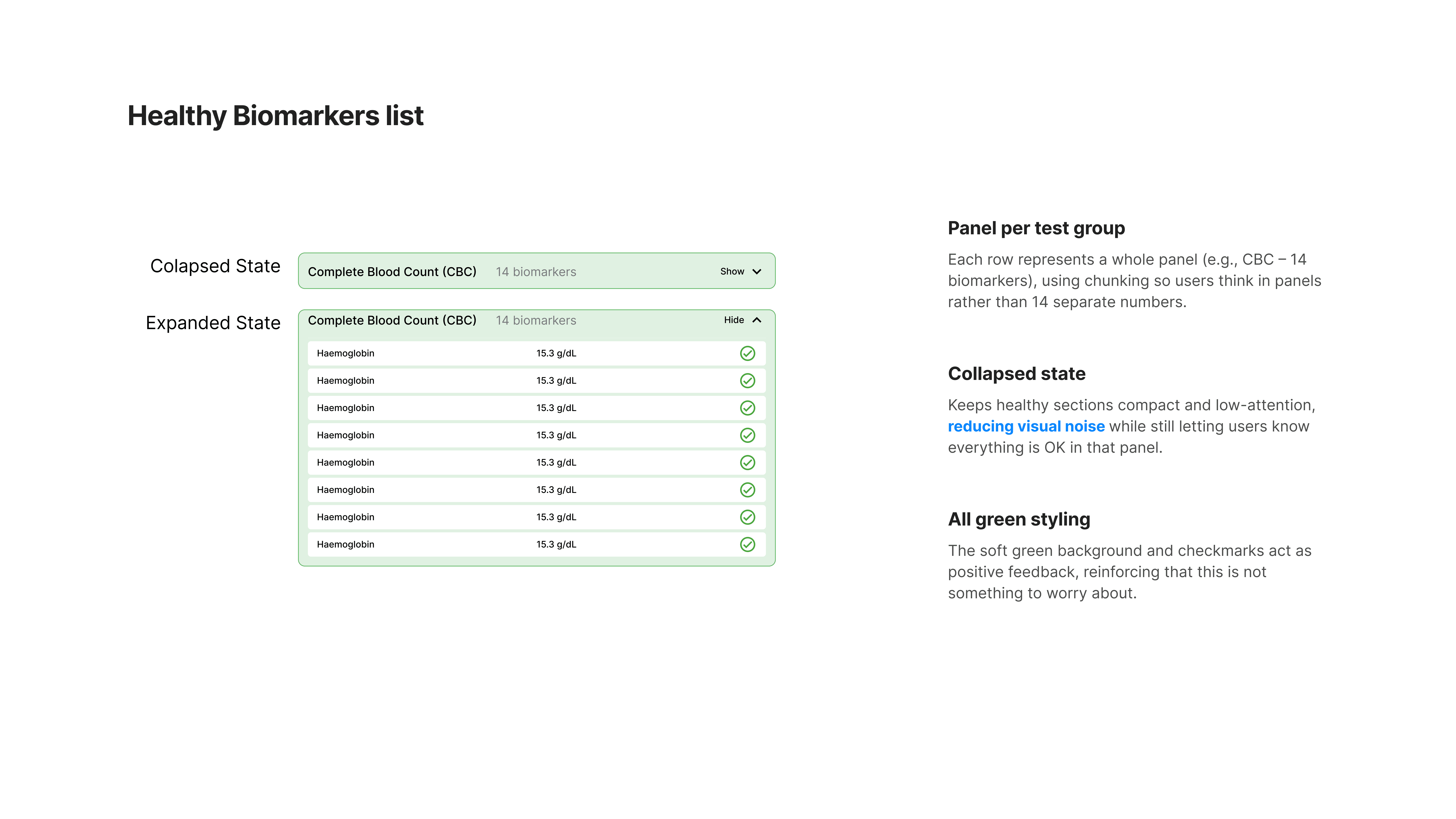Collapse the expanded CBC panel with the up chevron

[757, 320]
